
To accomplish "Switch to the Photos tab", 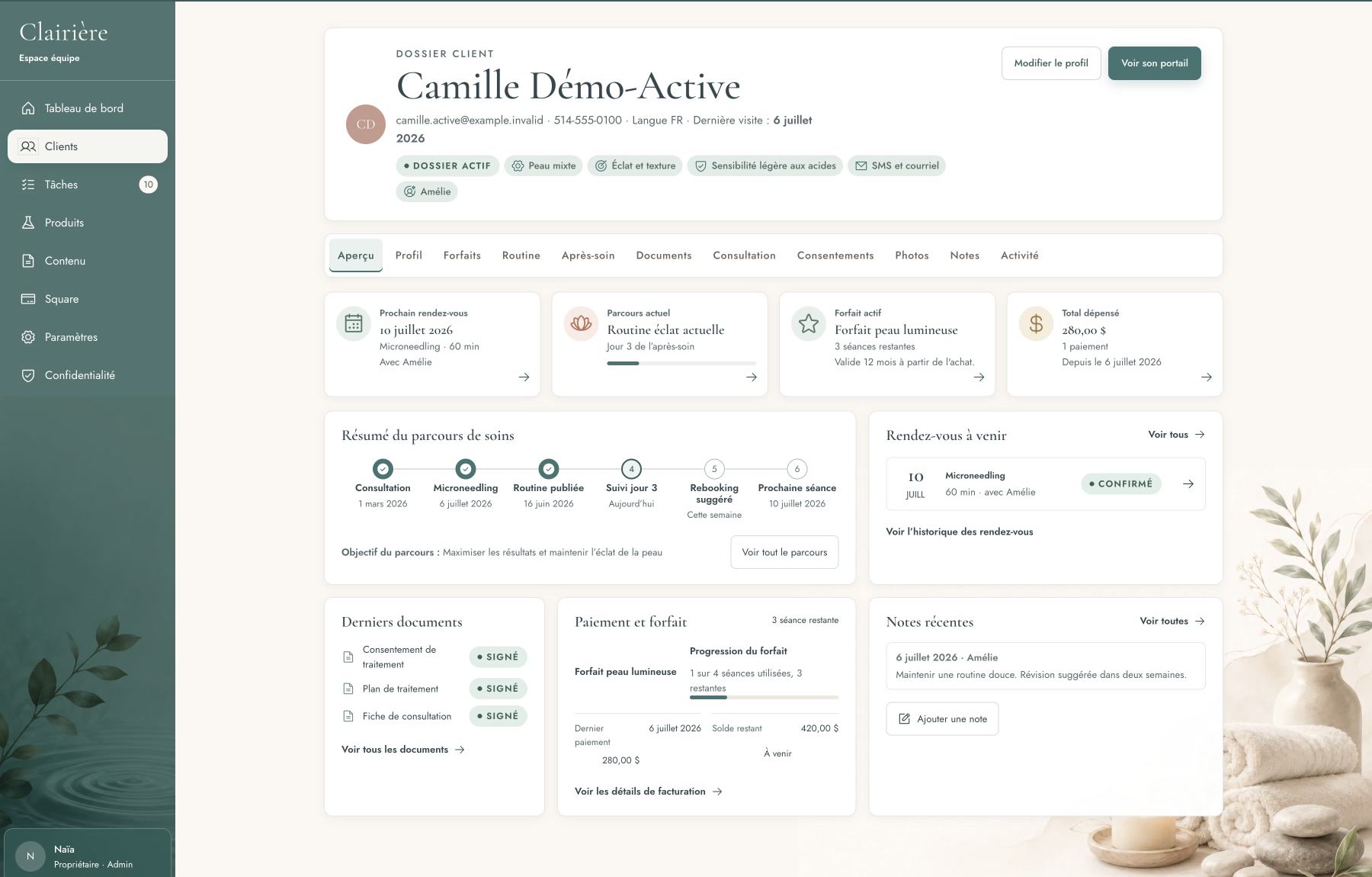I will (912, 255).
